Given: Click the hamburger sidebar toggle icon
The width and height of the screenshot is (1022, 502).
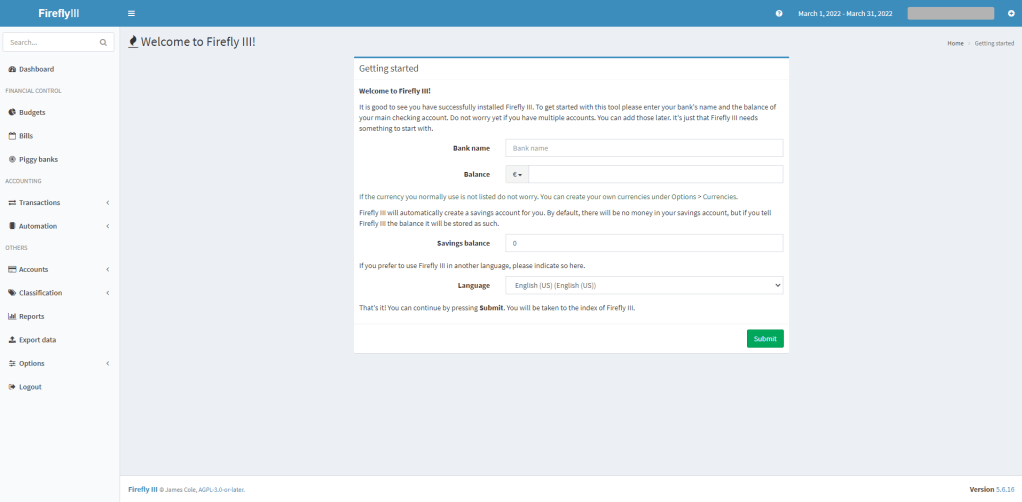Looking at the screenshot, I should (x=131, y=13).
